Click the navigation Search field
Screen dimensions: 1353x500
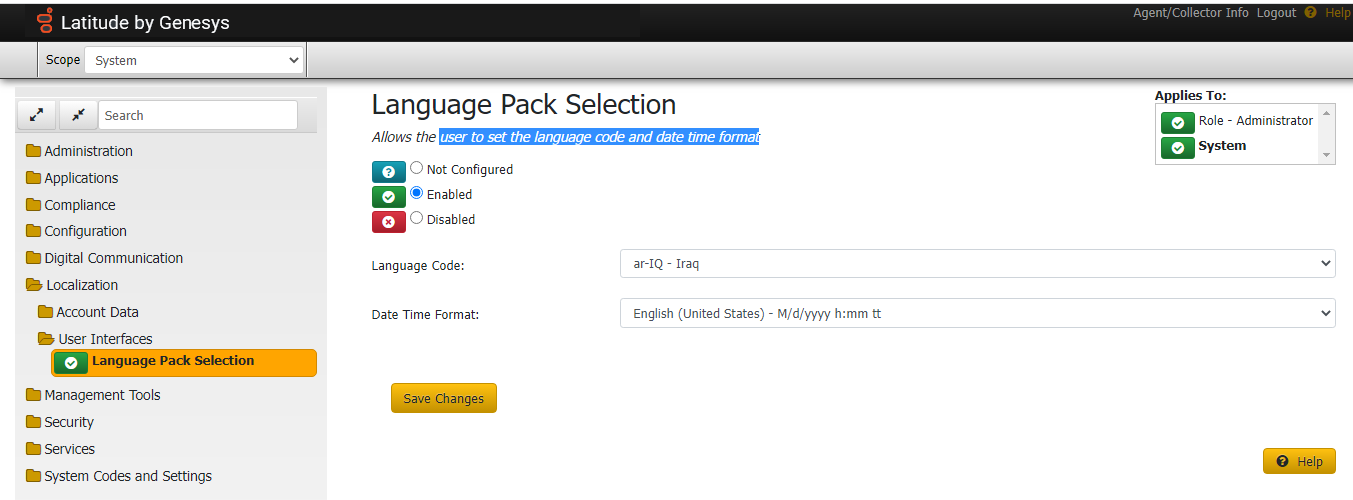[x=197, y=115]
